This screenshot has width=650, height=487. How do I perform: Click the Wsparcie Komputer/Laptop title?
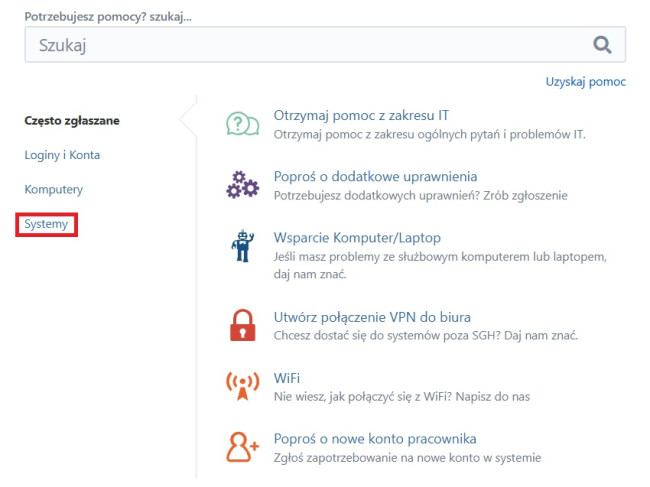click(357, 238)
